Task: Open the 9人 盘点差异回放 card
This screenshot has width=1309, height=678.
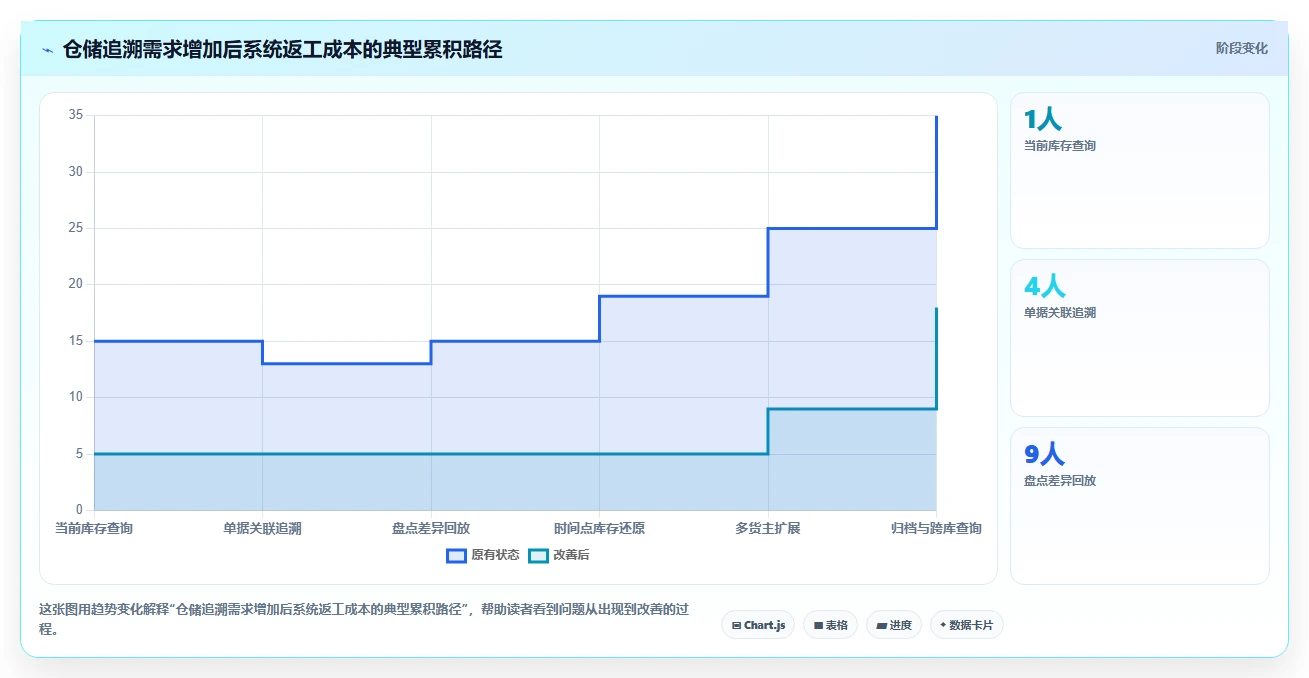Action: coord(1140,506)
